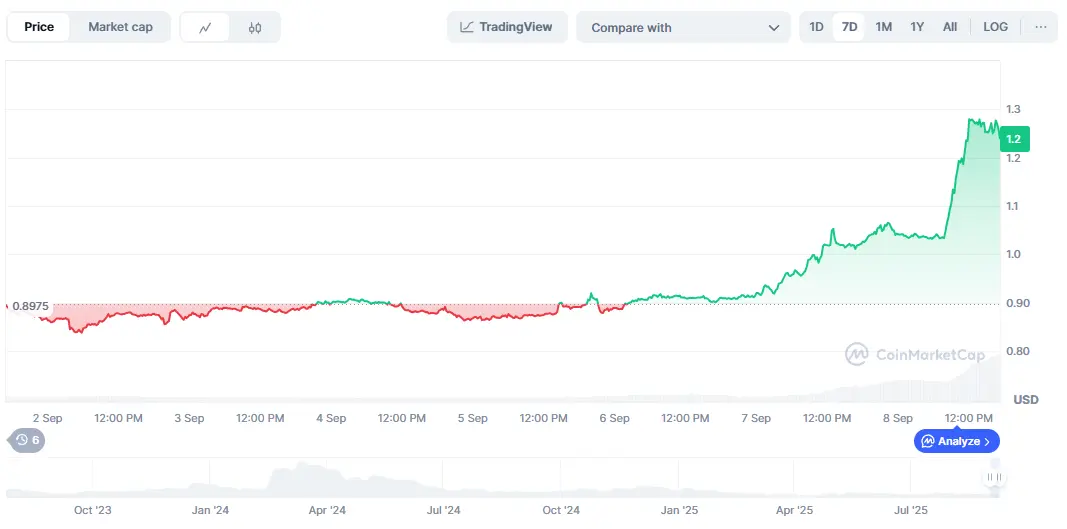
Task: Select the 1M time range
Action: coord(883,27)
